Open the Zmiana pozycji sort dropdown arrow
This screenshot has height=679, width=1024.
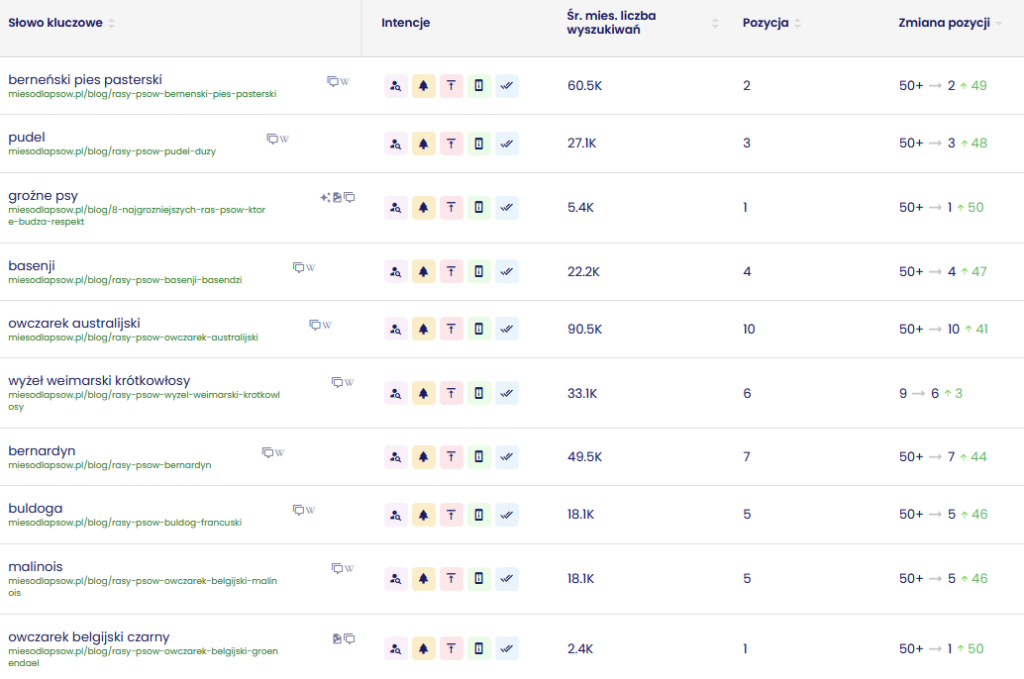998,23
